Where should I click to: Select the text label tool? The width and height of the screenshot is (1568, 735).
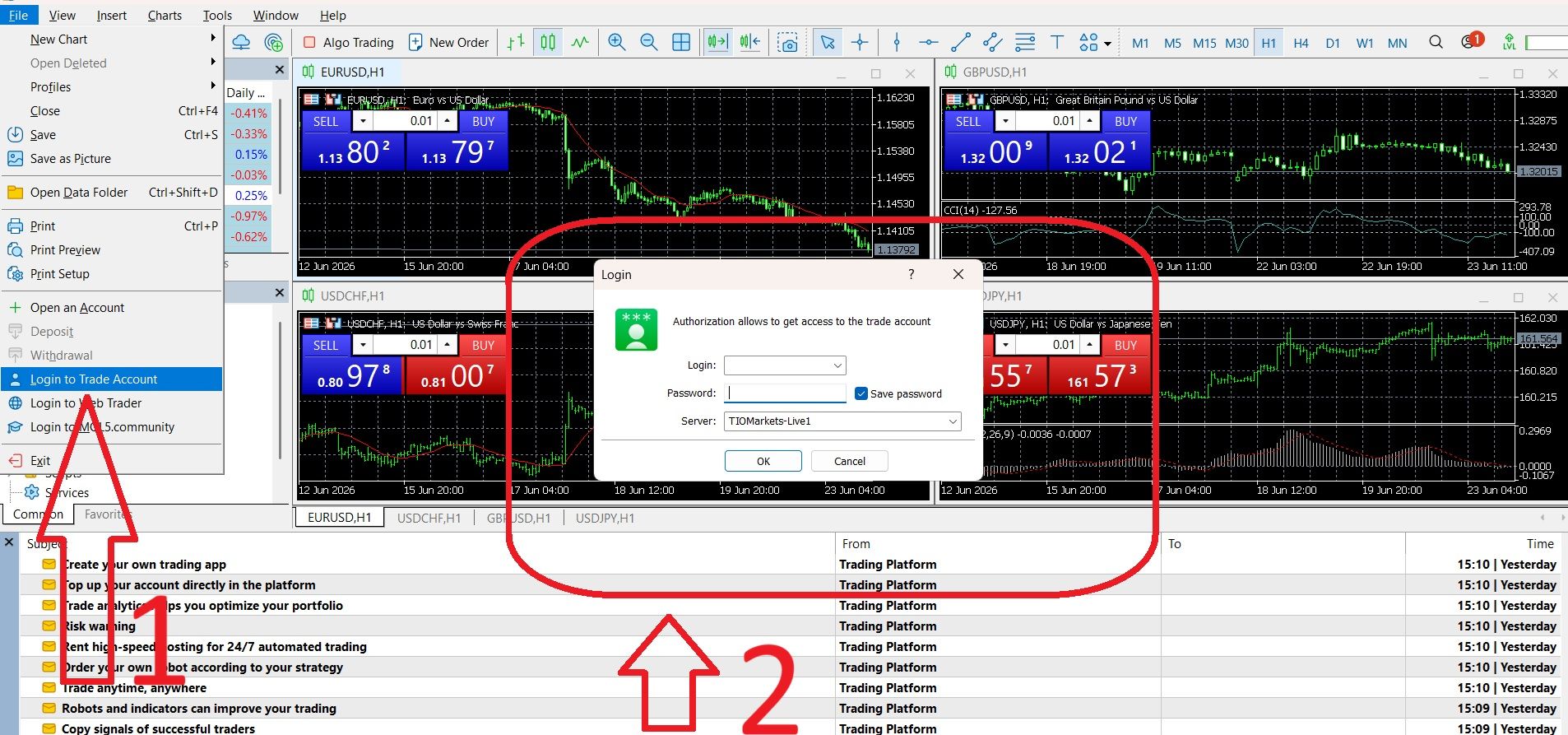(x=1057, y=42)
